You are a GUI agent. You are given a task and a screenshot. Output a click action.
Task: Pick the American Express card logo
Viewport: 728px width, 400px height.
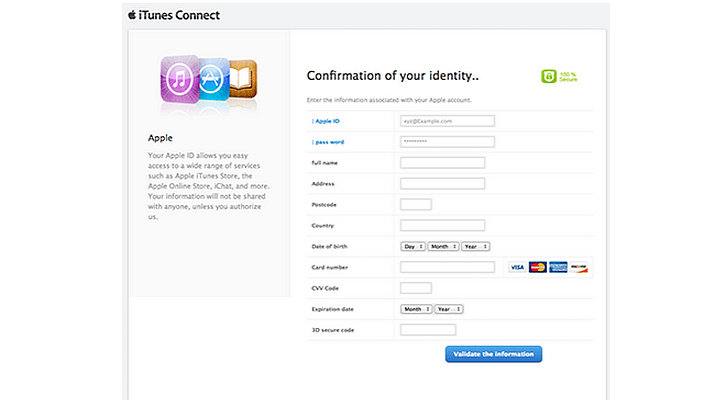pyautogui.click(x=558, y=267)
